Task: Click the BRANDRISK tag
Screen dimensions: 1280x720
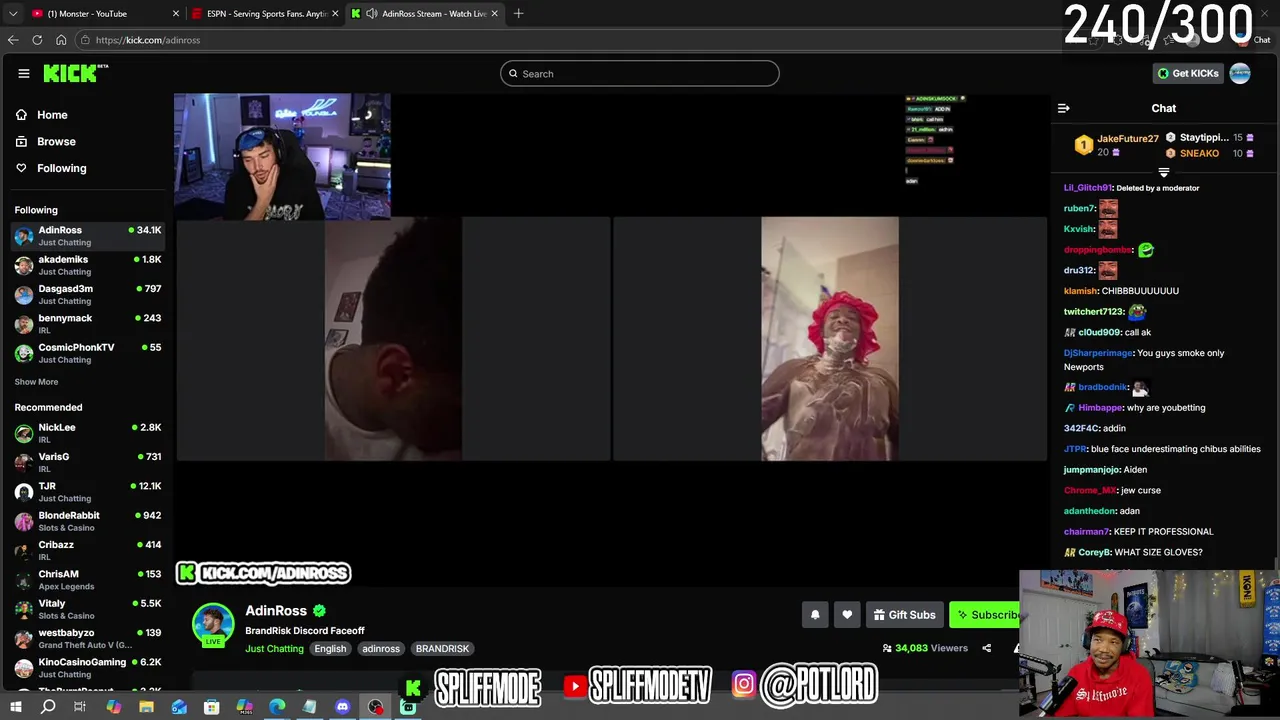Action: click(x=442, y=649)
